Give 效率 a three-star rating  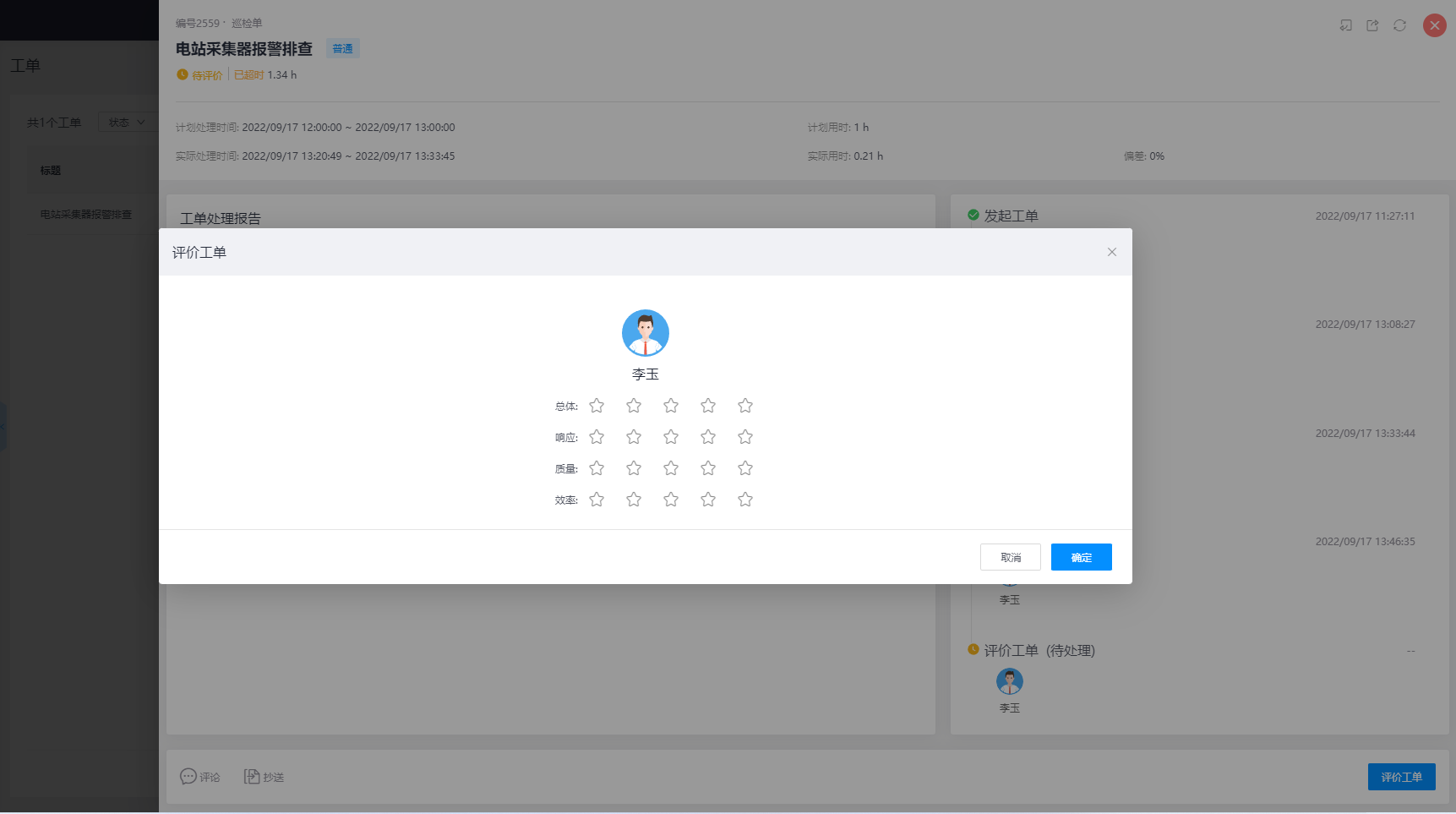coord(671,500)
